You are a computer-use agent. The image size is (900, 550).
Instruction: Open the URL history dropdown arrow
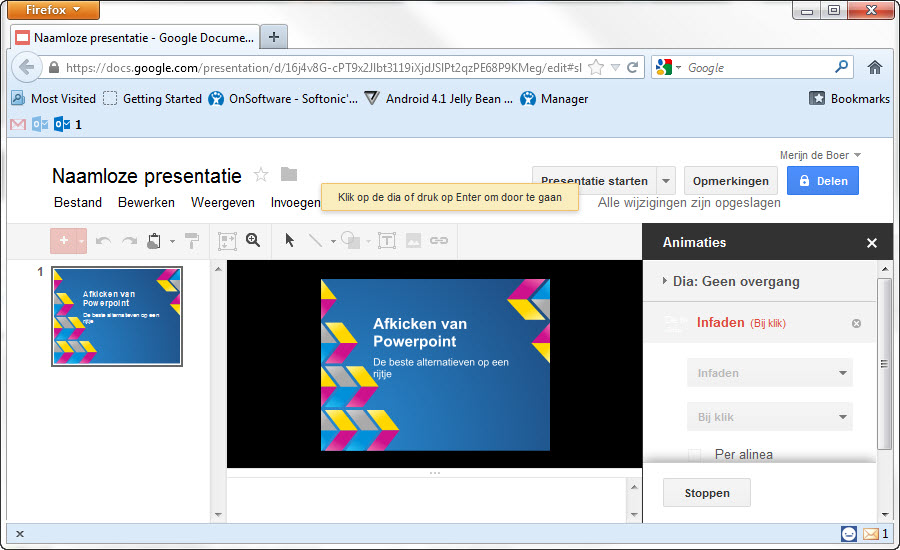(x=615, y=68)
